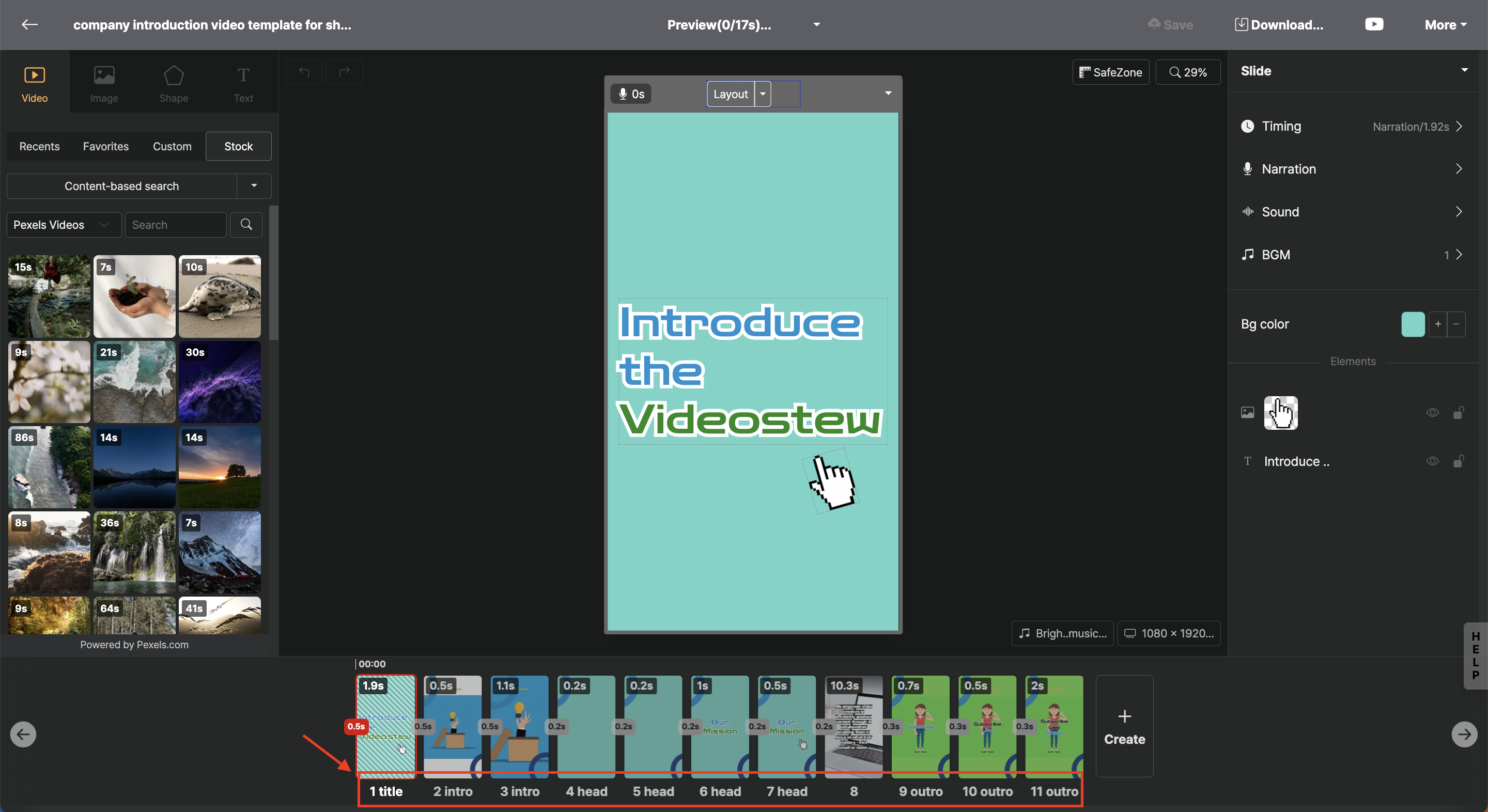Open the Video media tab
1488x812 pixels.
click(x=35, y=84)
